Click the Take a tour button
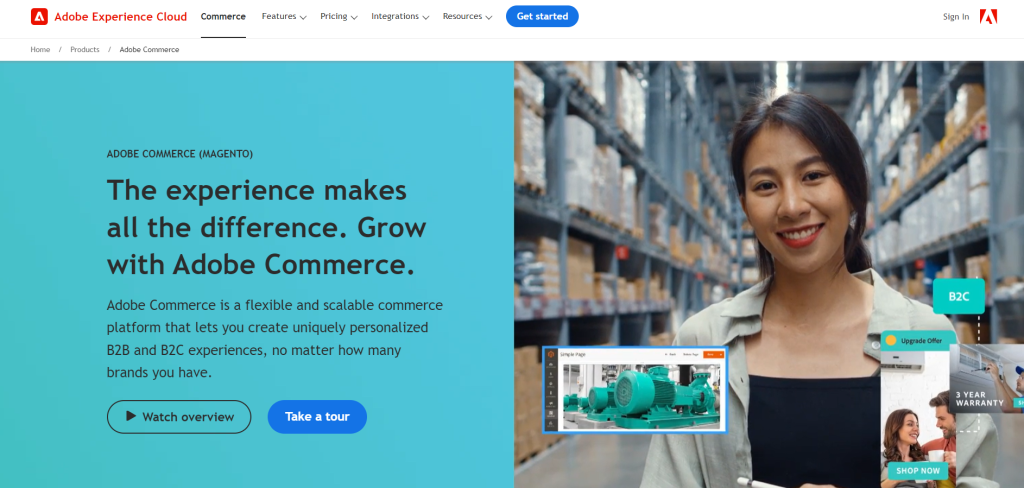 coord(317,417)
